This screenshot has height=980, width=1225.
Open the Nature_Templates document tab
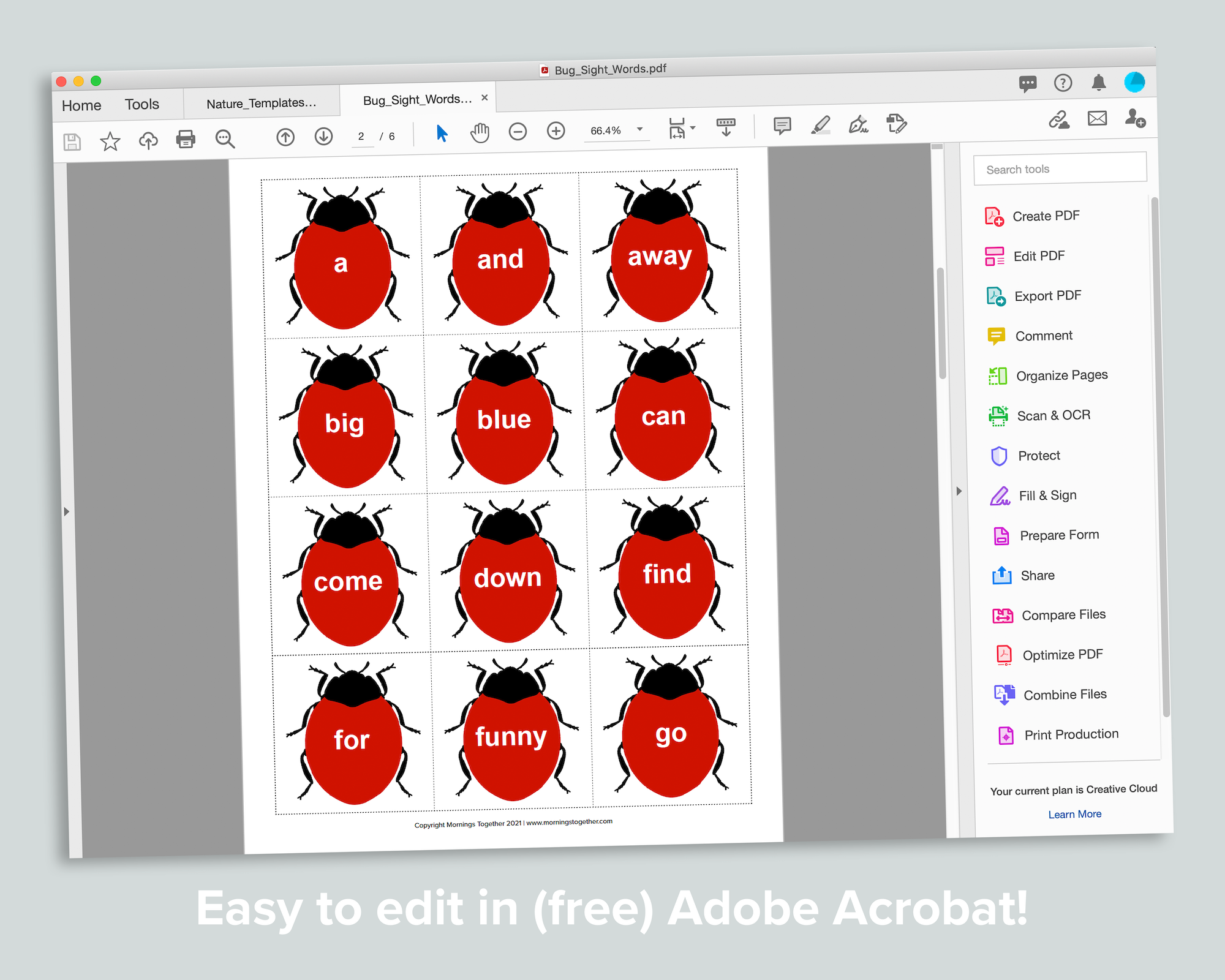click(262, 103)
